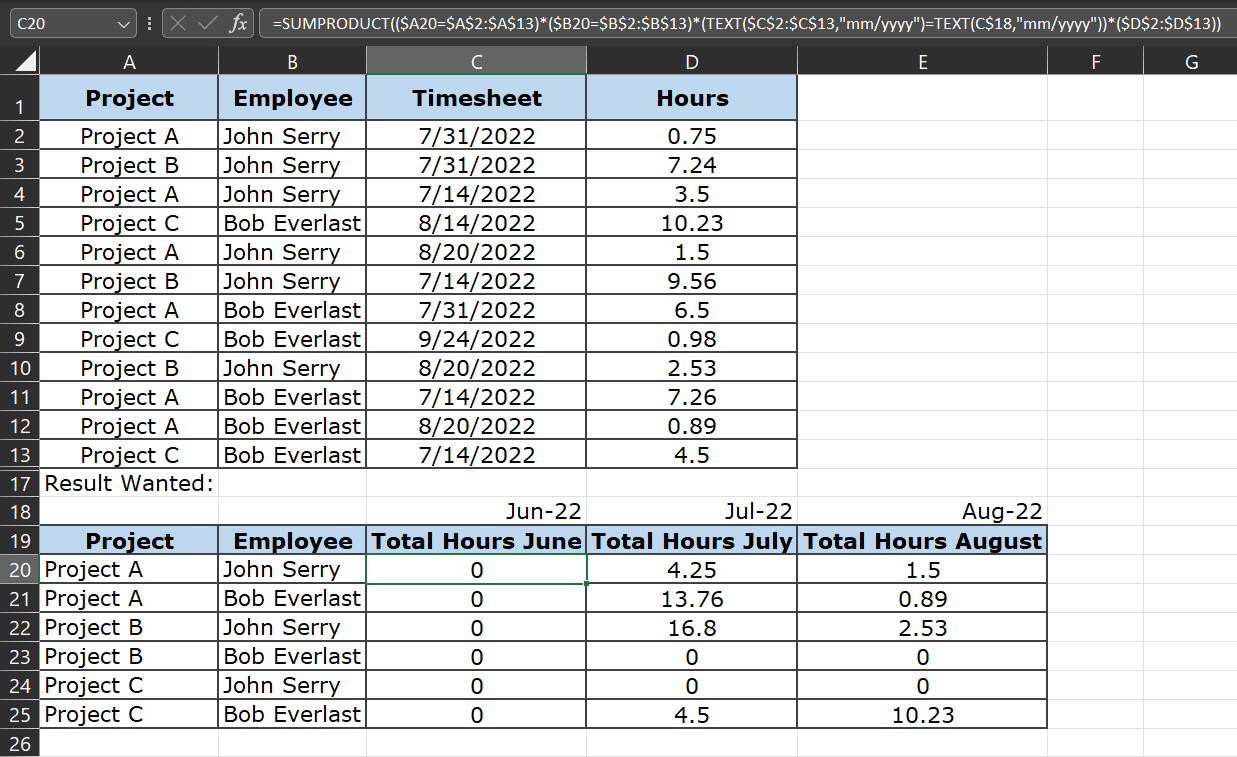Click the formula bar options dots handle
The image size is (1237, 757).
point(148,23)
